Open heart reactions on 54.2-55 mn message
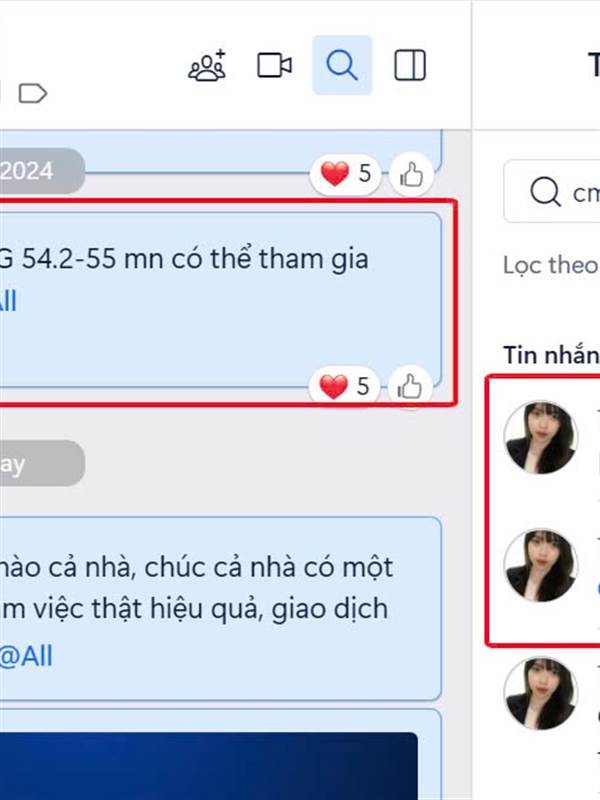Image resolution: width=600 pixels, height=800 pixels. pos(343,387)
